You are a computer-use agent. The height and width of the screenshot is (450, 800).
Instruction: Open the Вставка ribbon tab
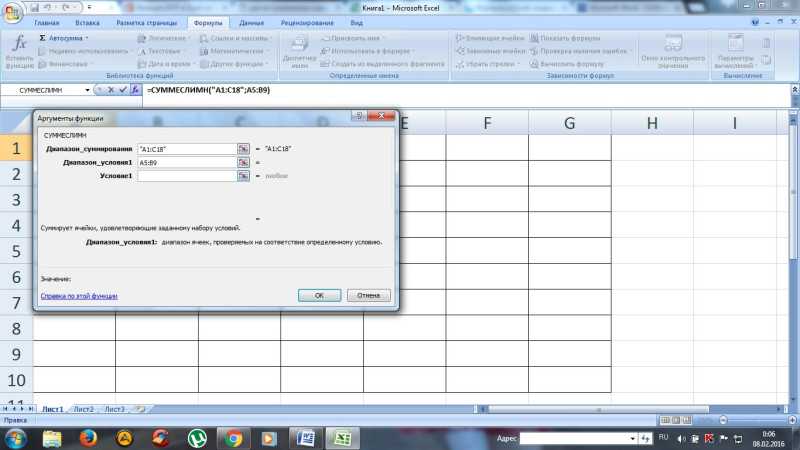tap(87, 23)
